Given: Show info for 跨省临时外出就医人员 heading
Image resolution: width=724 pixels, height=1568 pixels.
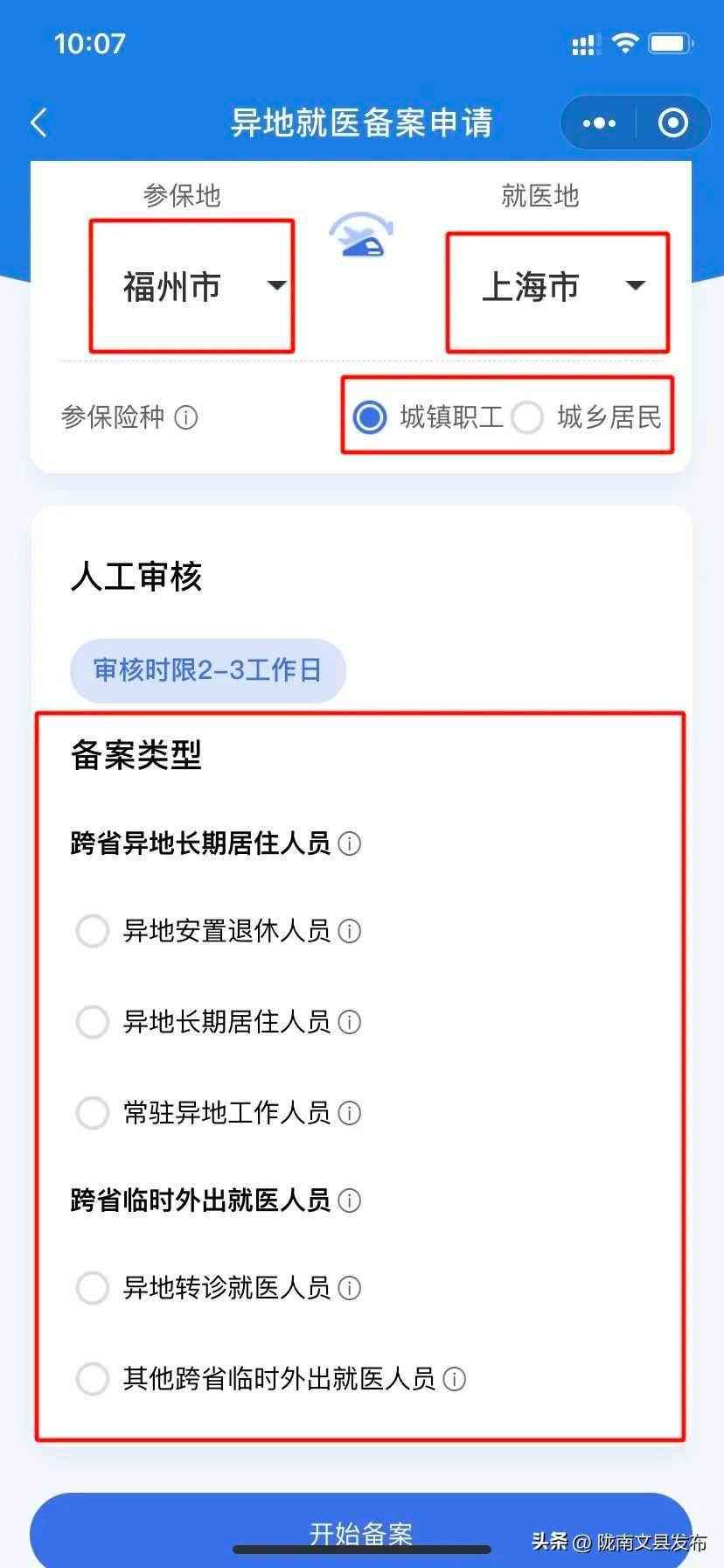Looking at the screenshot, I should [x=350, y=1200].
